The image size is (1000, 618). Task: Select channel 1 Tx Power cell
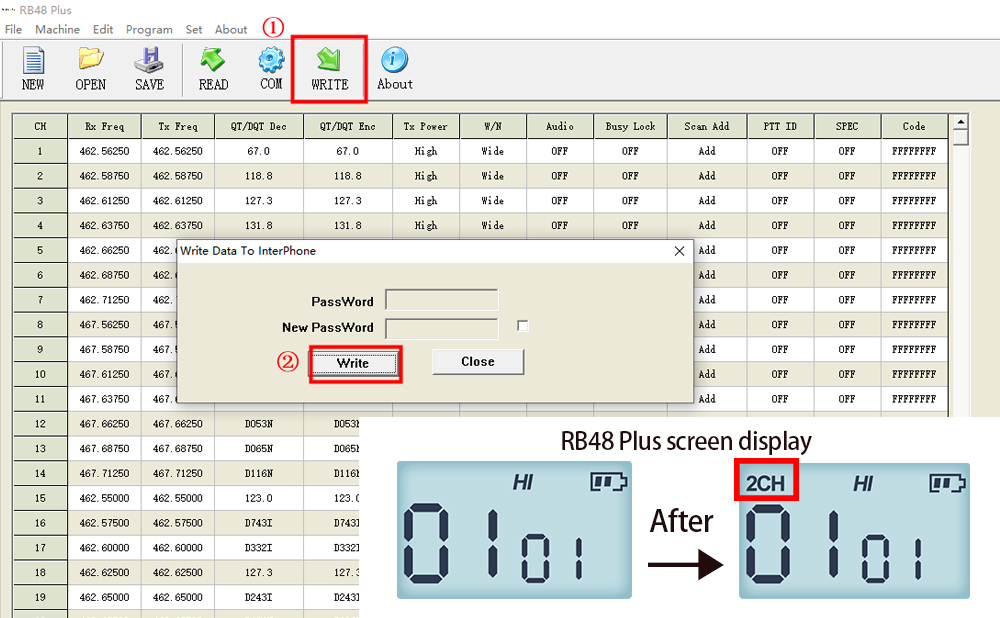426,152
